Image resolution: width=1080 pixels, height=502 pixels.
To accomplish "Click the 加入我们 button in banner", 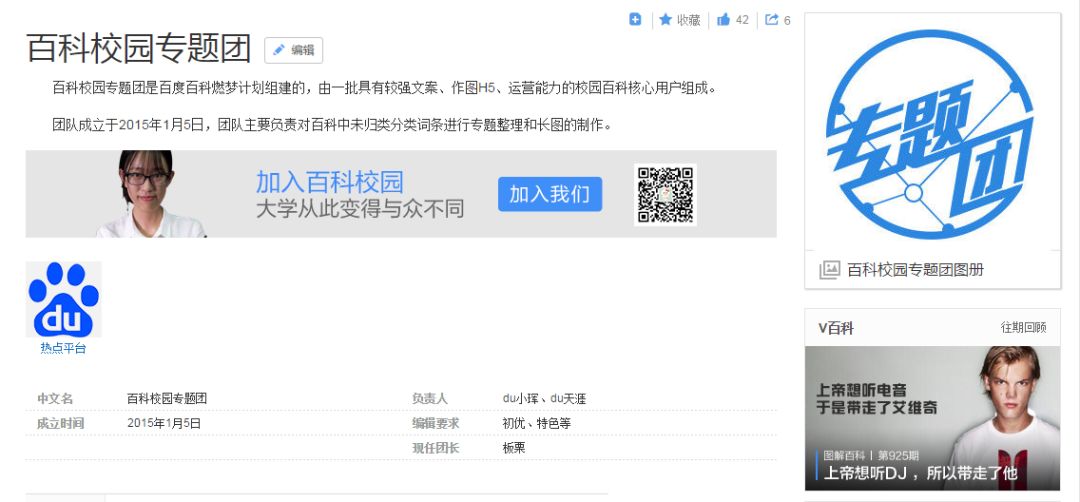I will pos(550,194).
